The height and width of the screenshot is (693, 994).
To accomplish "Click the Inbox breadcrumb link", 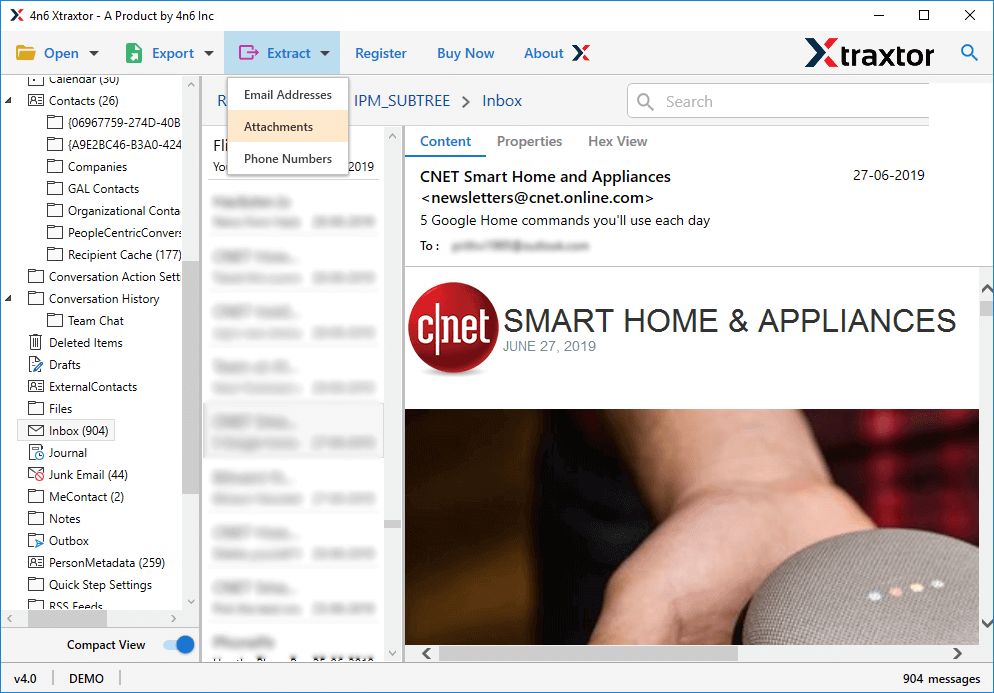I will point(501,100).
